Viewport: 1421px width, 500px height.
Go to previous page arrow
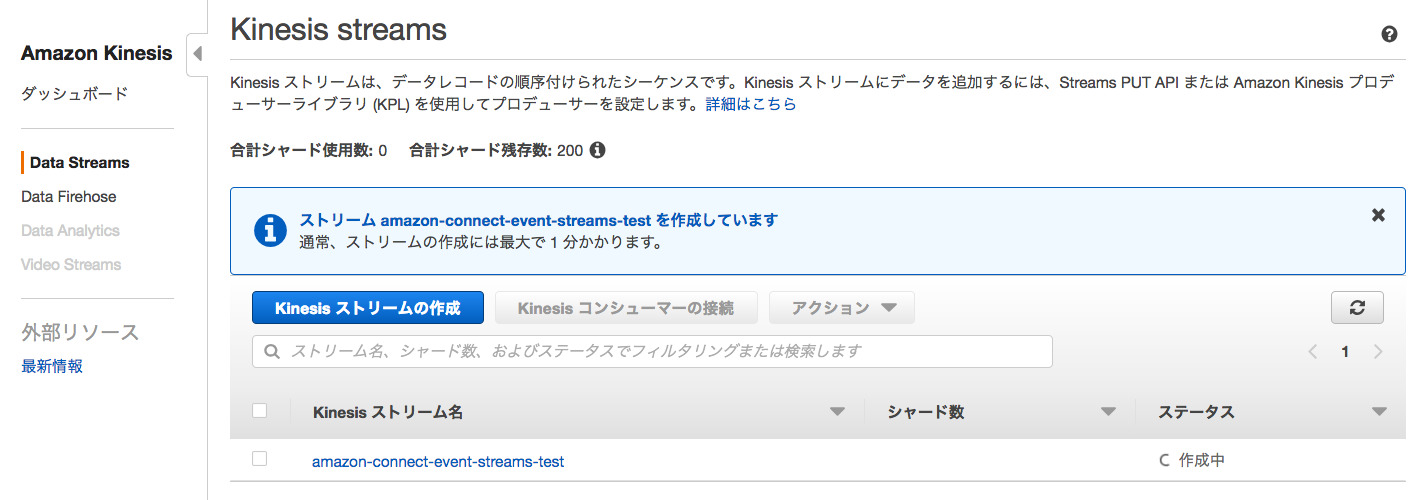point(1313,352)
